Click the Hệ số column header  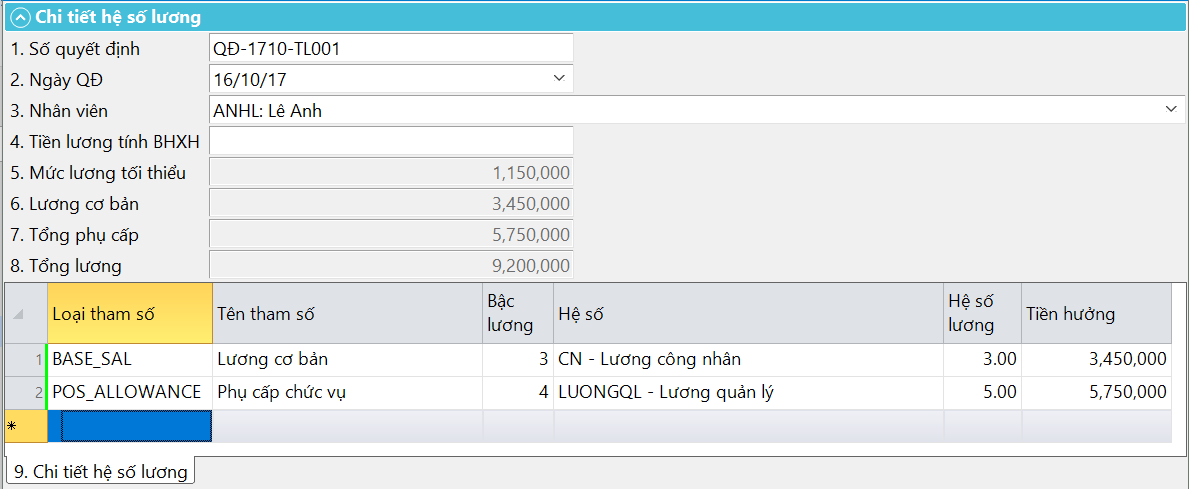pyautogui.click(x=747, y=314)
